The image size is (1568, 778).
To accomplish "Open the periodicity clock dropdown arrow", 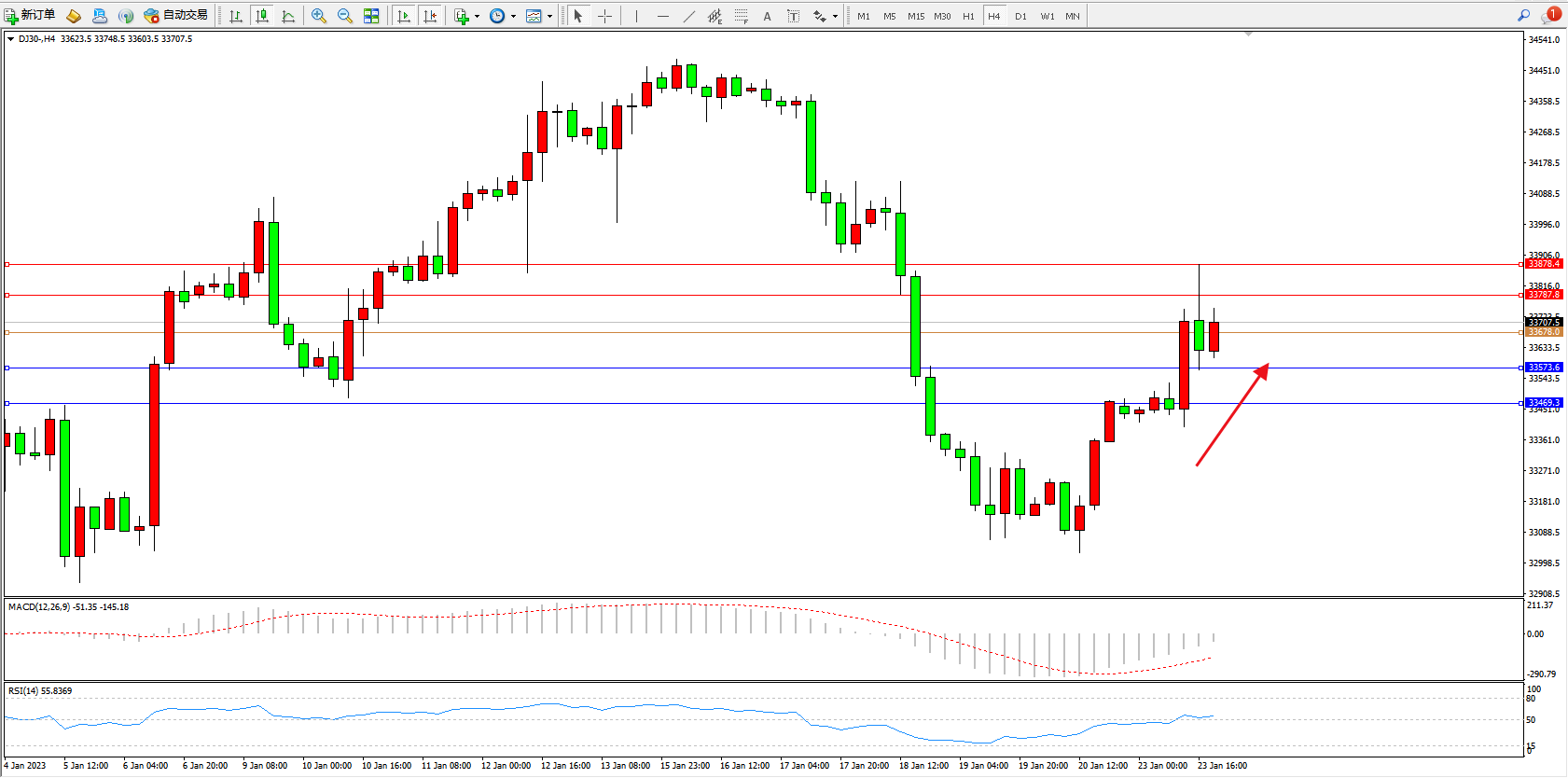I will click(x=513, y=16).
